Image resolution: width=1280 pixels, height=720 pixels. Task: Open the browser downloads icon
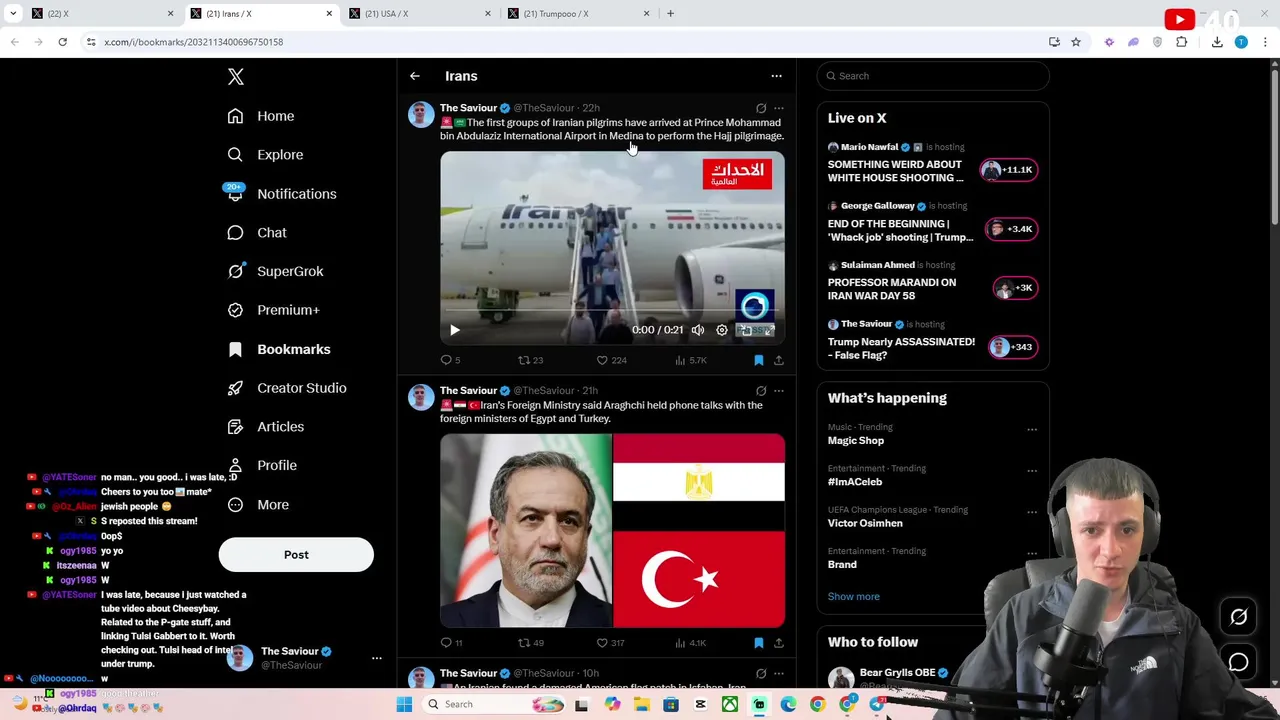coord(1217,42)
